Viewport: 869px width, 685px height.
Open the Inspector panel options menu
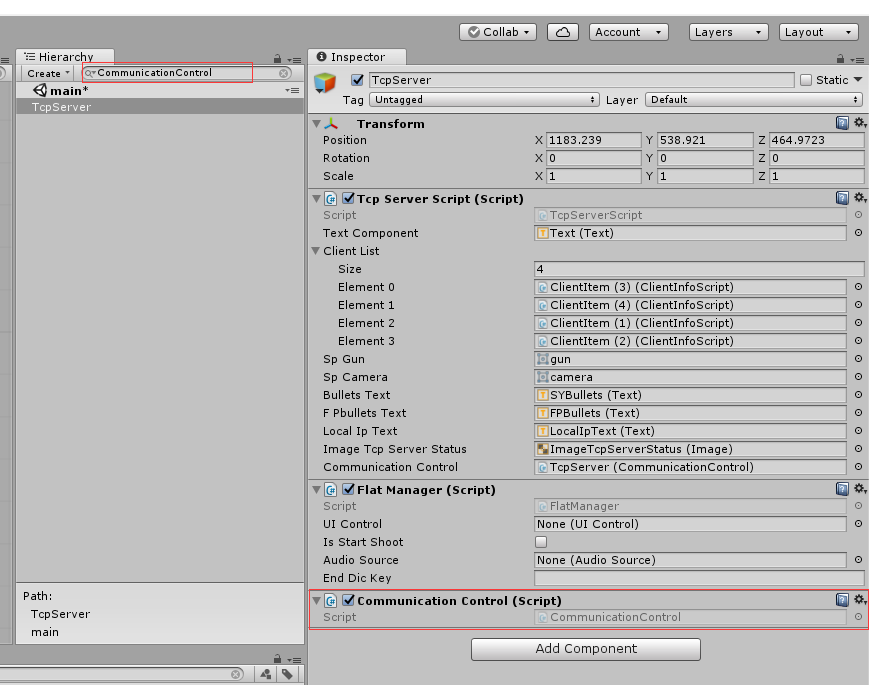click(x=857, y=59)
